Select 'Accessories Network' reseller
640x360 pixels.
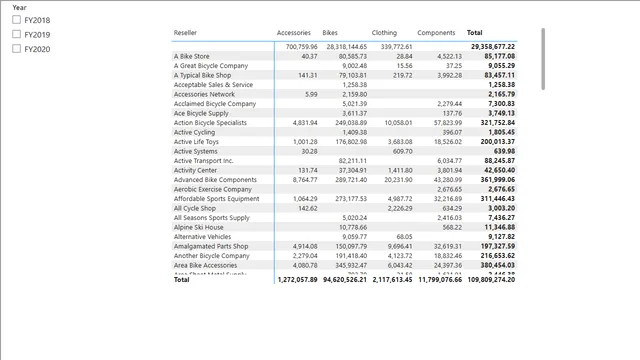point(204,94)
